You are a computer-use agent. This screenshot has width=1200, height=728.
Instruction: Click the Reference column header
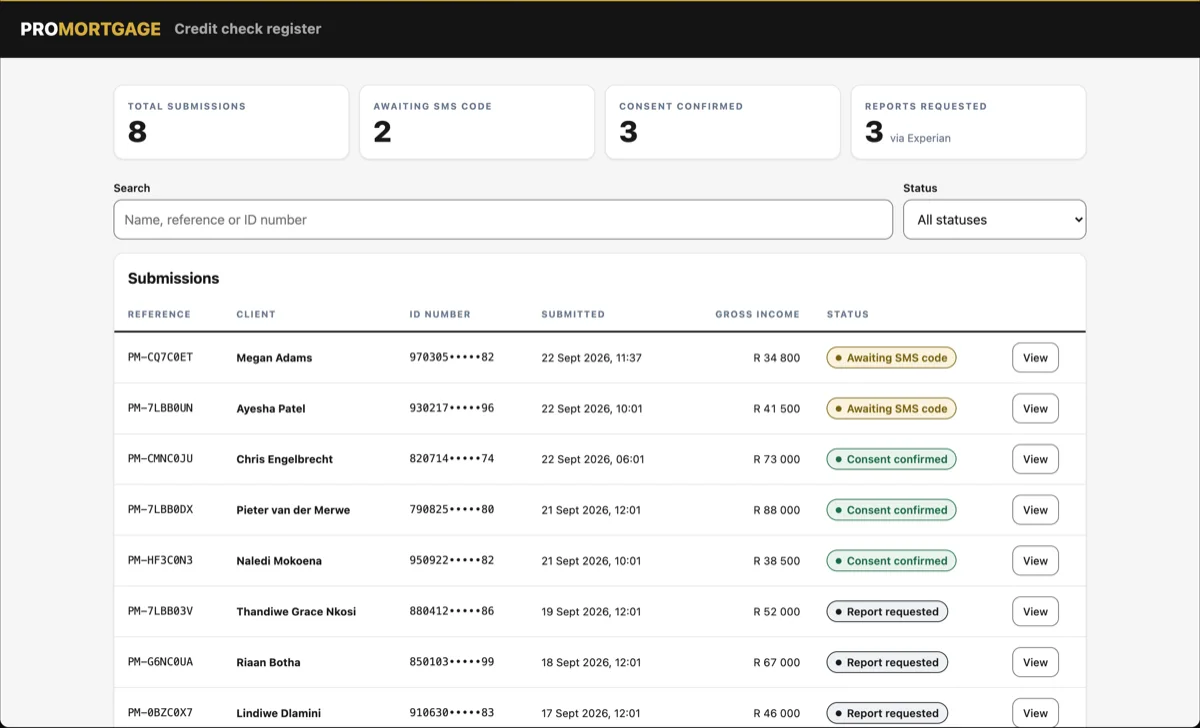[x=159, y=314]
